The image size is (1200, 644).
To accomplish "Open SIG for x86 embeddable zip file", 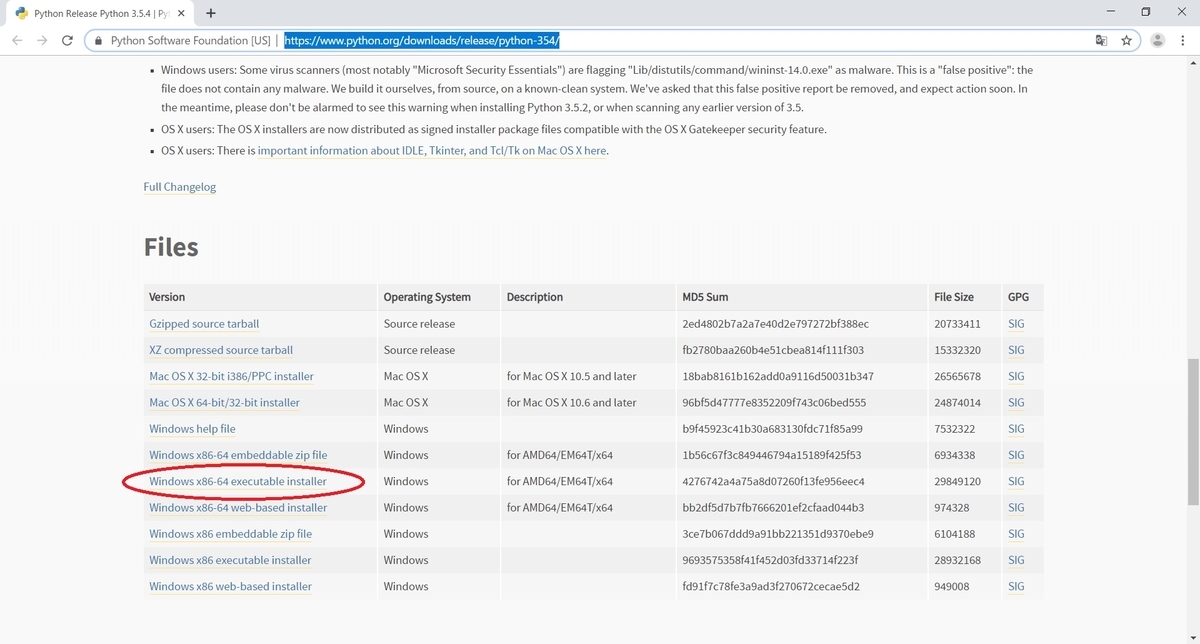I will 1016,534.
